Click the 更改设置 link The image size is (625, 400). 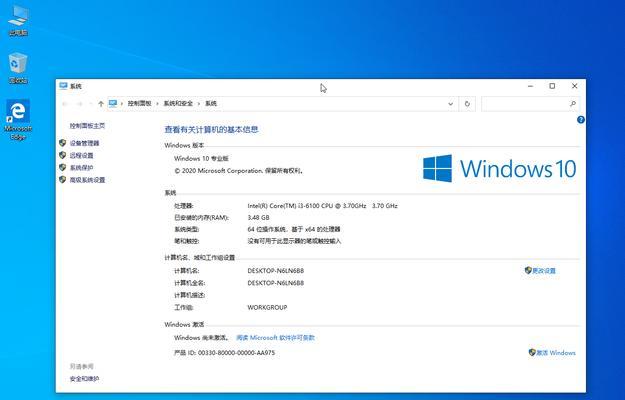(544, 271)
